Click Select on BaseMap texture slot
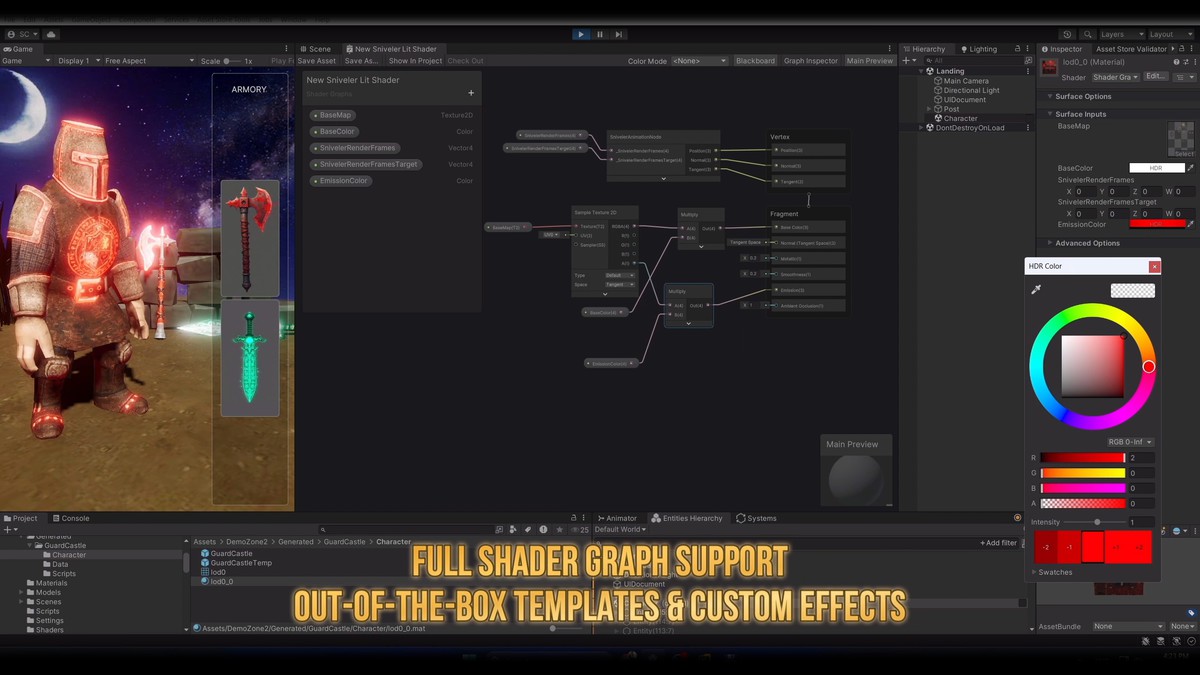1200x675 pixels. point(1183,153)
